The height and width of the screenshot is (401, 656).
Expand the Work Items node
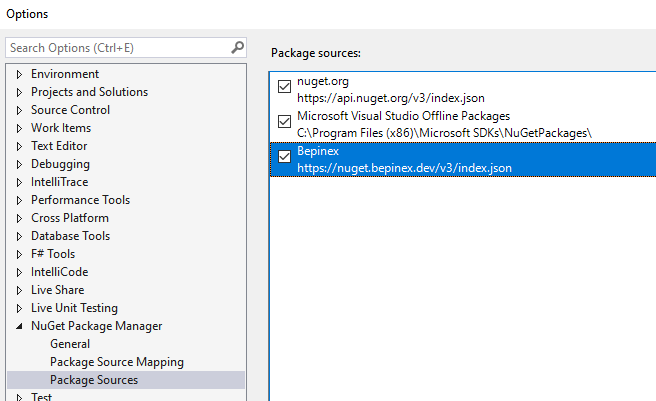coord(19,129)
